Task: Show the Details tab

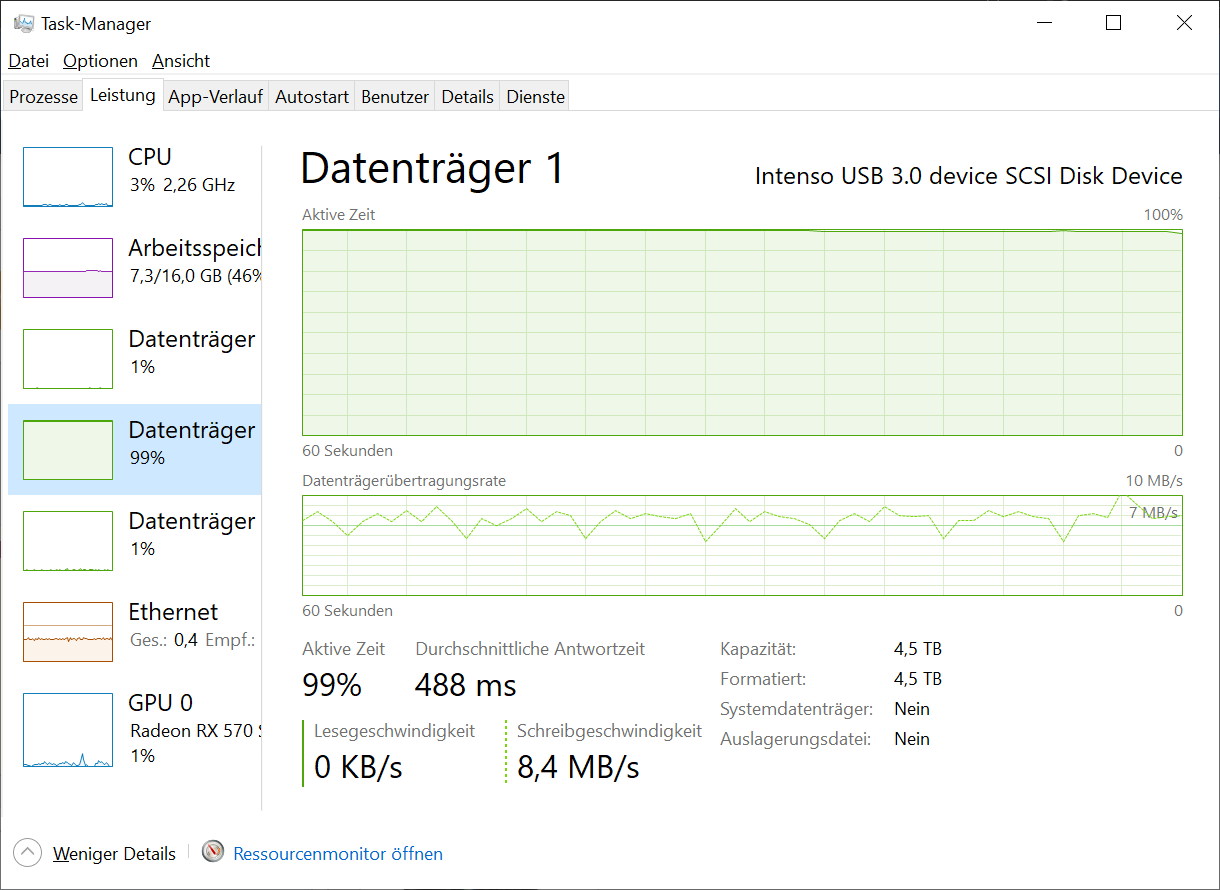Action: tap(468, 97)
